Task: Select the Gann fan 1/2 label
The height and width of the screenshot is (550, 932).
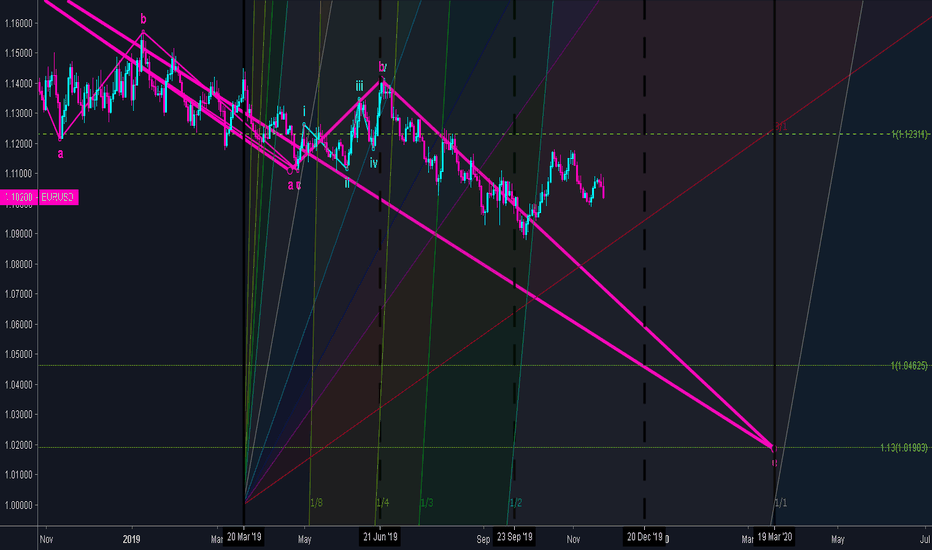Action: (516, 502)
